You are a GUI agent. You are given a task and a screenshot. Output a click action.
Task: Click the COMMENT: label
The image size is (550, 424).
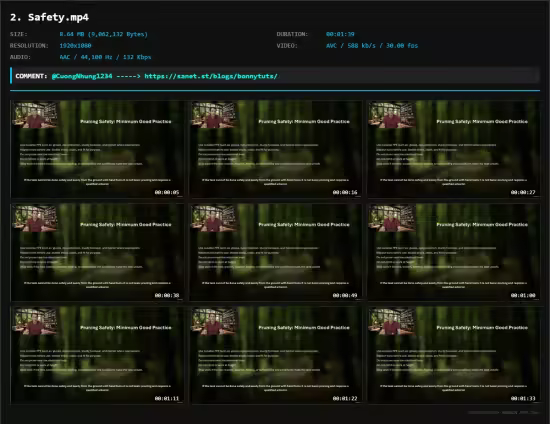pos(31,76)
